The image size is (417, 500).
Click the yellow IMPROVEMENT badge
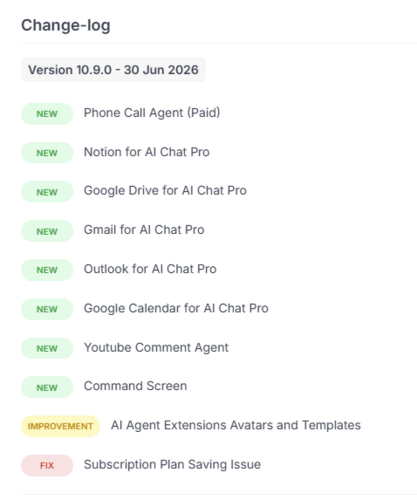[x=60, y=426]
